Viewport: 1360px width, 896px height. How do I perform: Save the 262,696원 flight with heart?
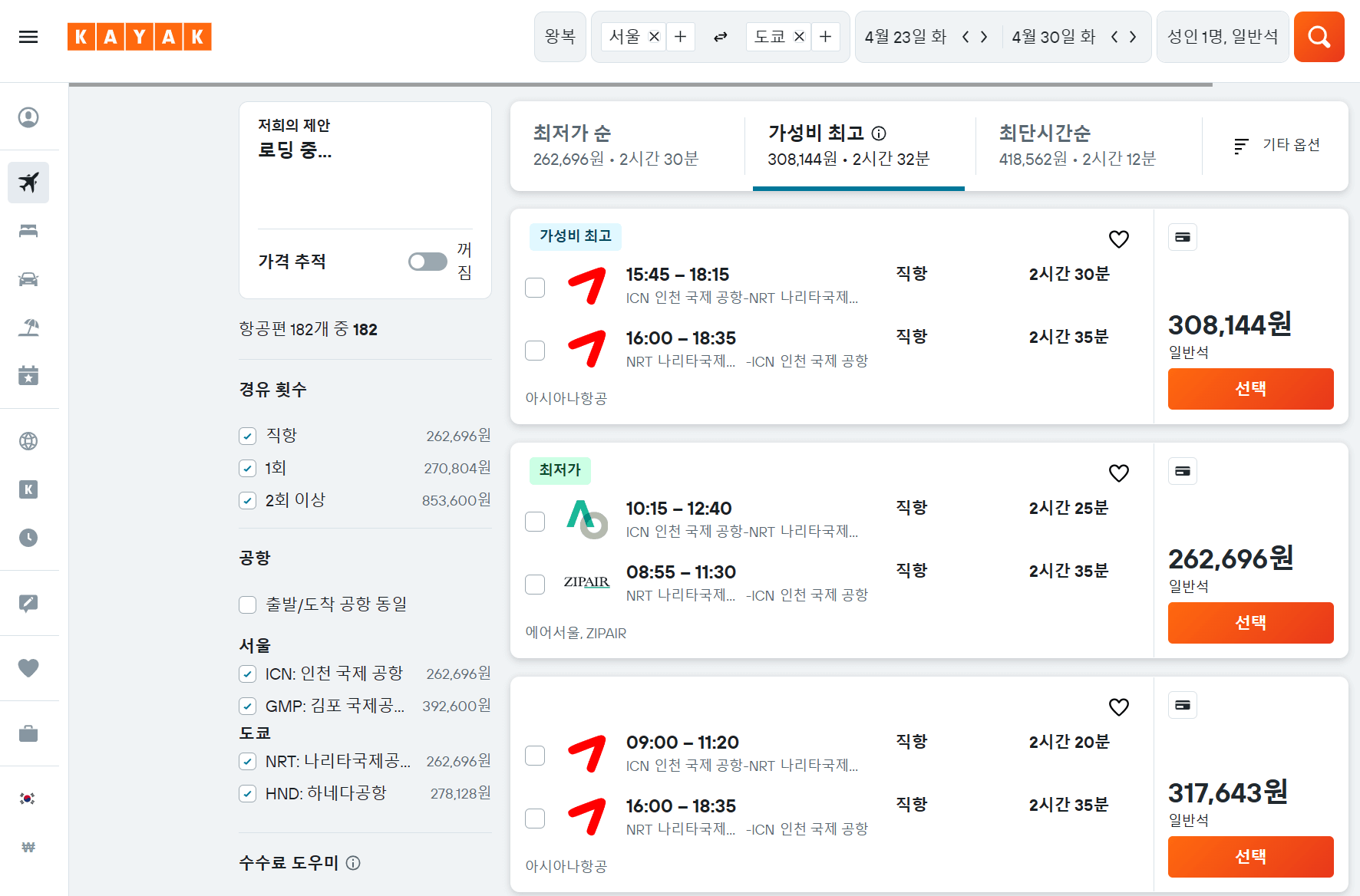(1119, 473)
